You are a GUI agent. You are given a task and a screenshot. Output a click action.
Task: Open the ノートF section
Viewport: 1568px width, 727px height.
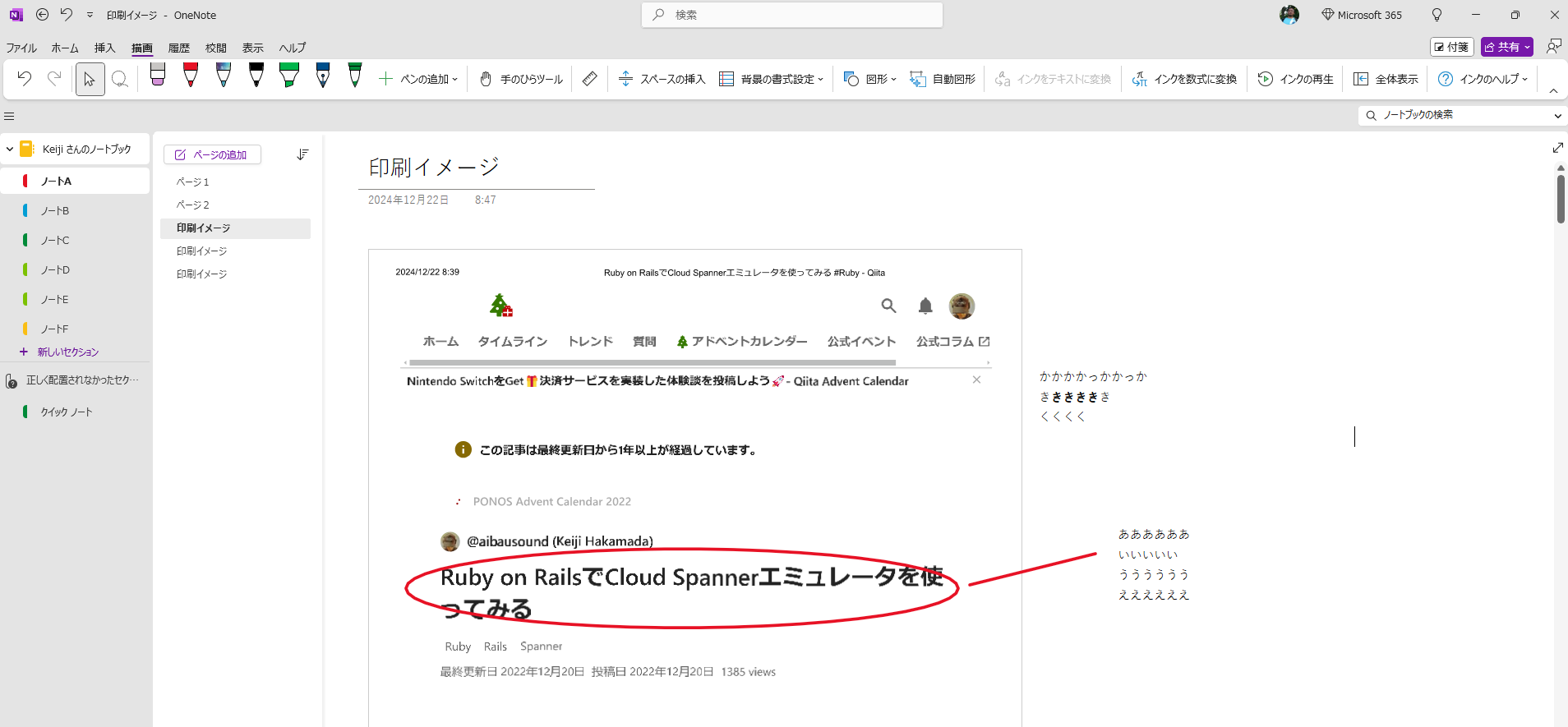[x=76, y=329]
